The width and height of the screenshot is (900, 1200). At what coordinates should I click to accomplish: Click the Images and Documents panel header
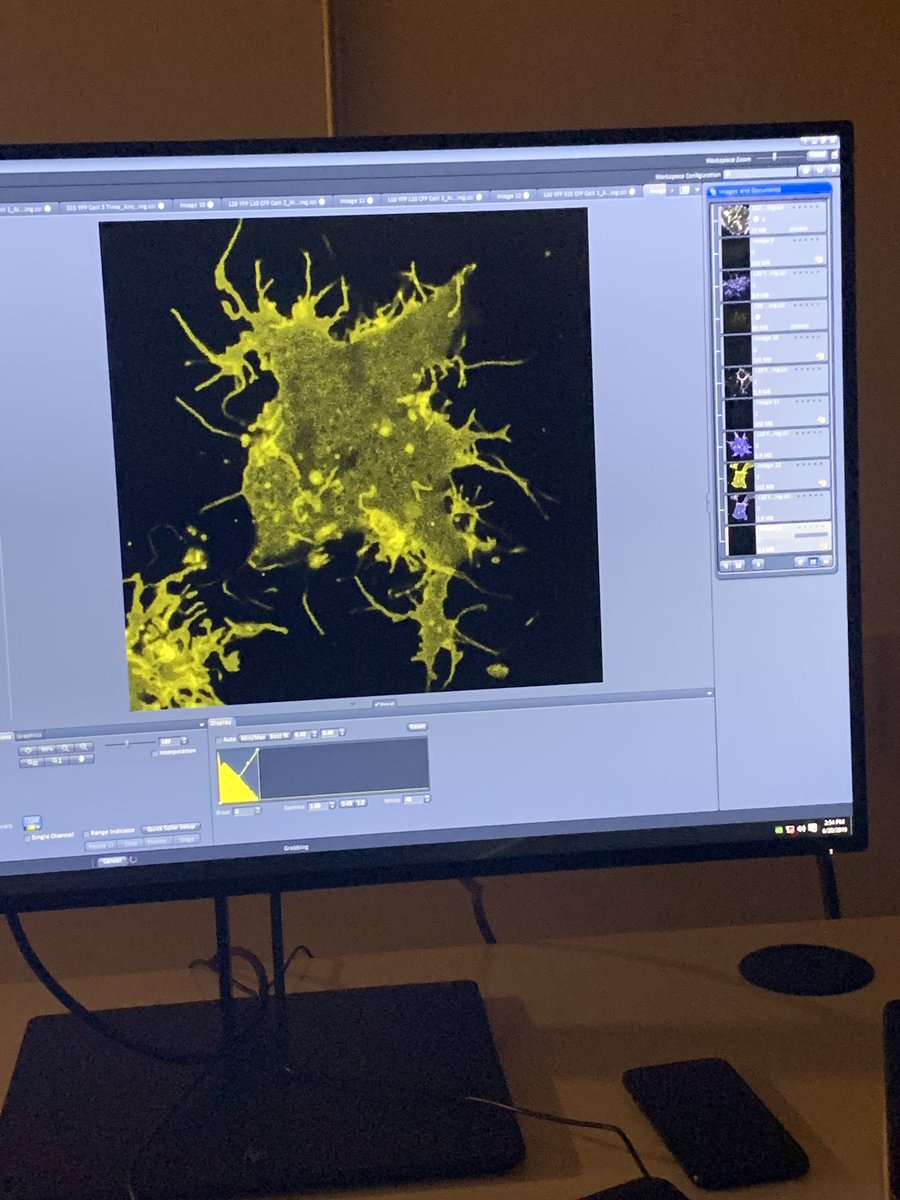[x=769, y=190]
